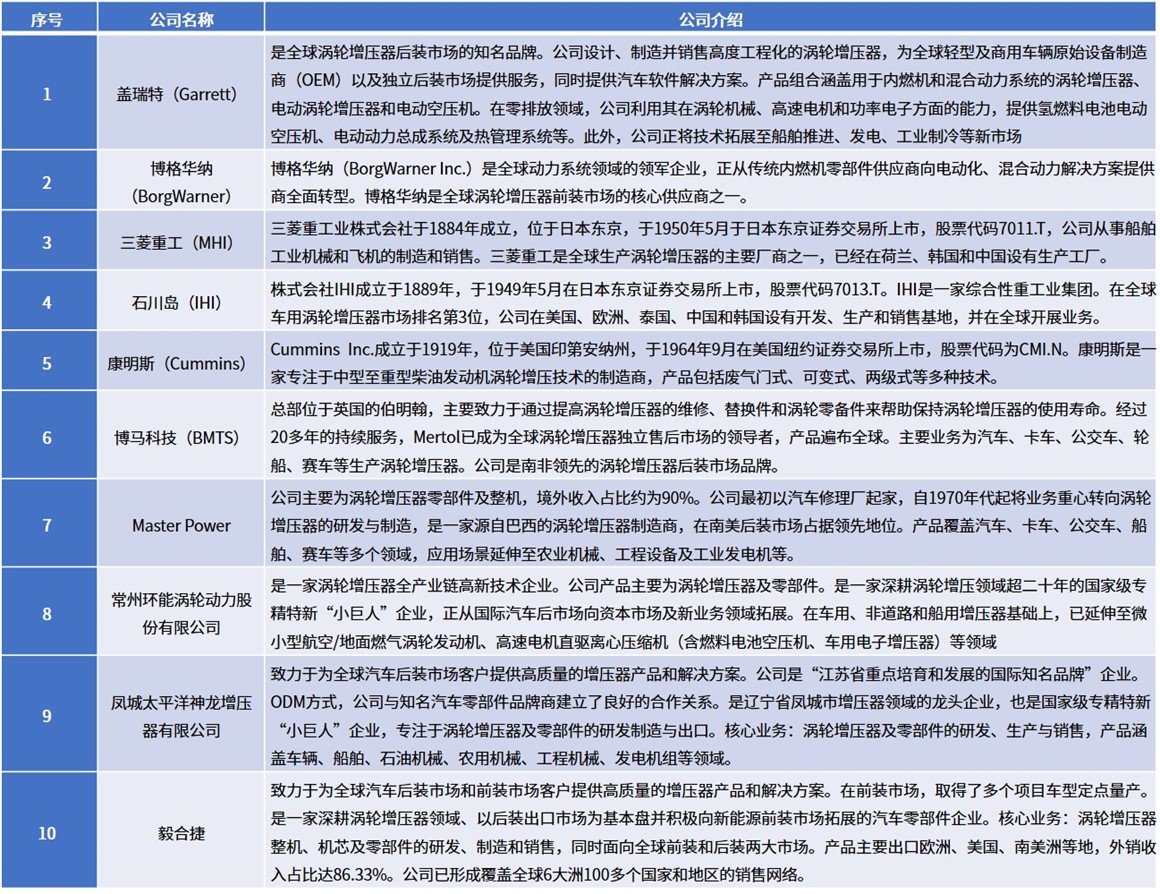The width and height of the screenshot is (1160, 894).
Task: Click the 凤城太平洋神龙增压器有限公司 name cell
Action: coord(181,714)
